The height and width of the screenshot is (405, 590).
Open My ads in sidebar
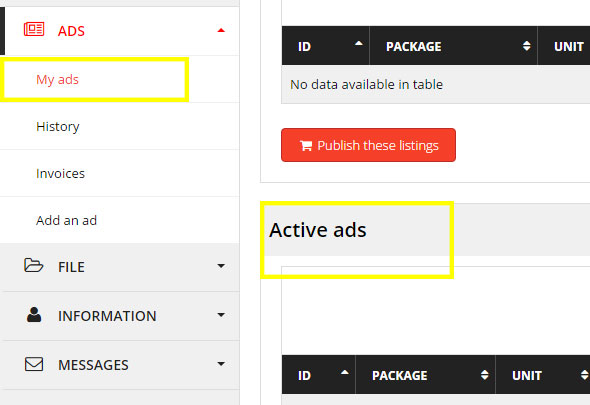coord(58,79)
